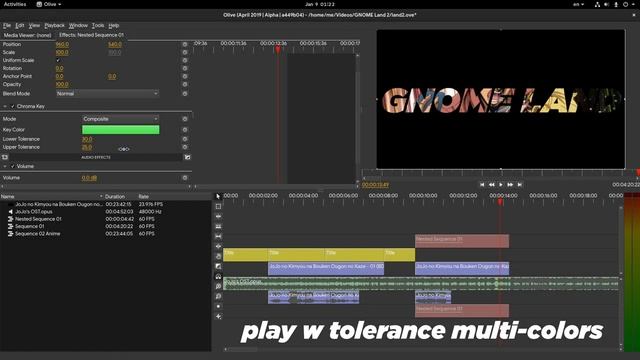Open the View menu
Viewport: 640px width, 360px height.
pos(34,25)
